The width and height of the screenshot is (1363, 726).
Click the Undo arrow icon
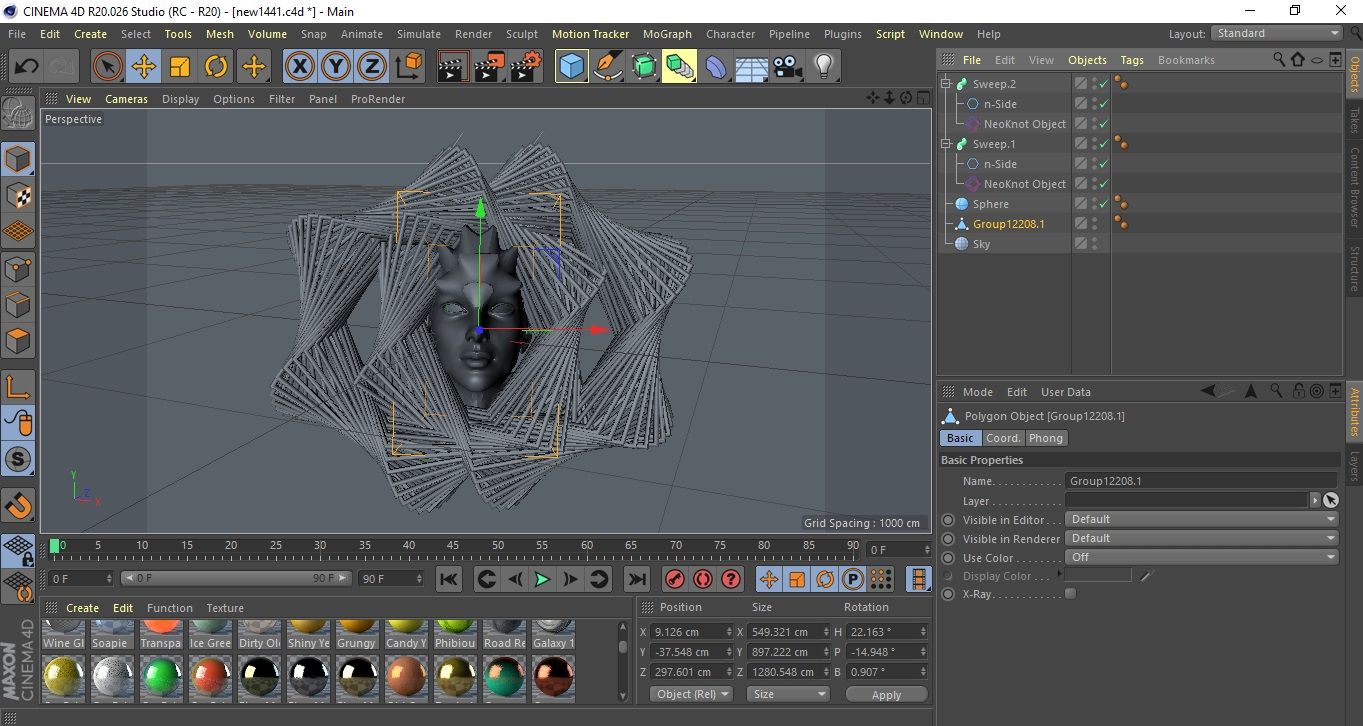coord(27,67)
